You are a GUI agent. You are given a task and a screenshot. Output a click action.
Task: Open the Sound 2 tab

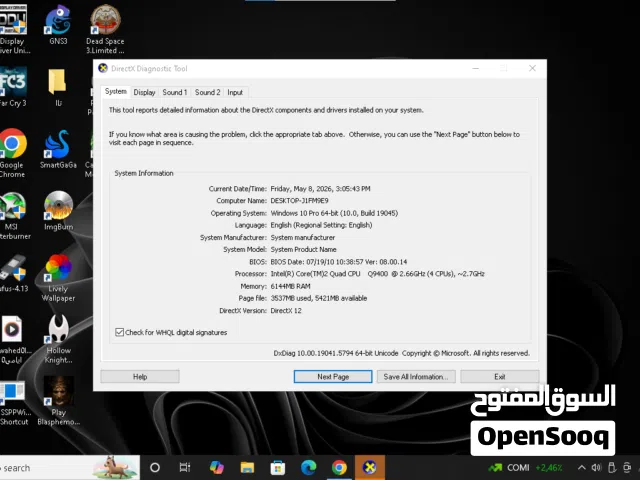207,92
